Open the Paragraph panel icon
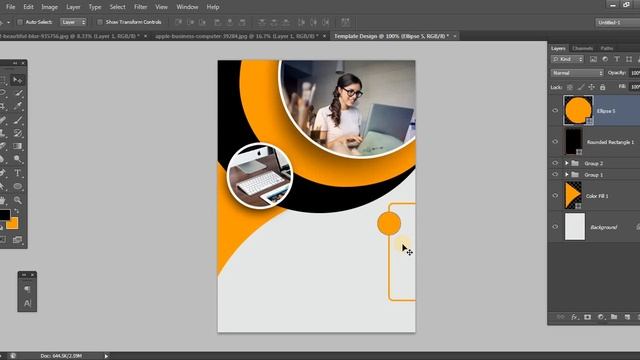This screenshot has height=360, width=640. pos(27,289)
